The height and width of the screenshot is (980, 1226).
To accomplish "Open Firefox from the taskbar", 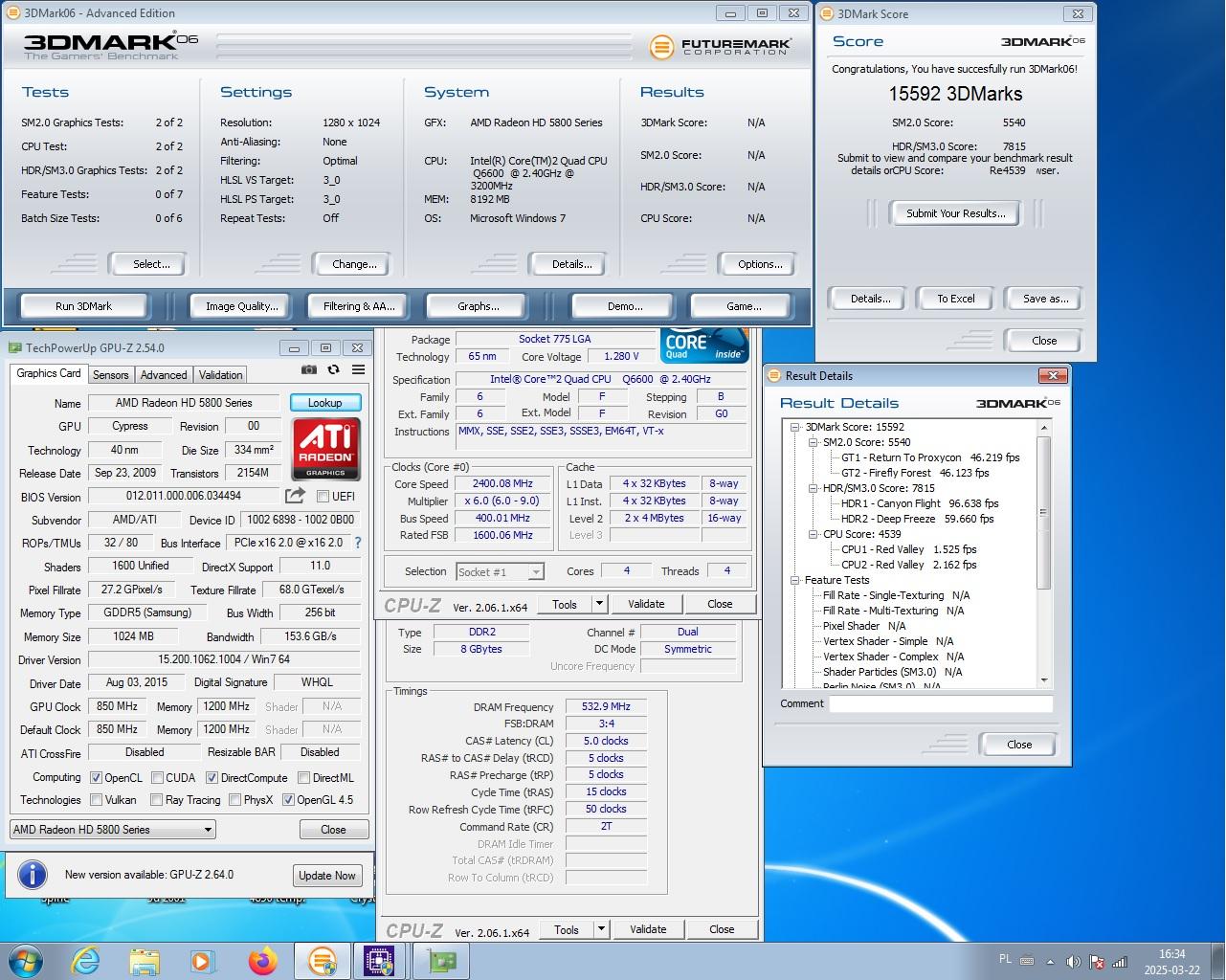I will tap(262, 960).
